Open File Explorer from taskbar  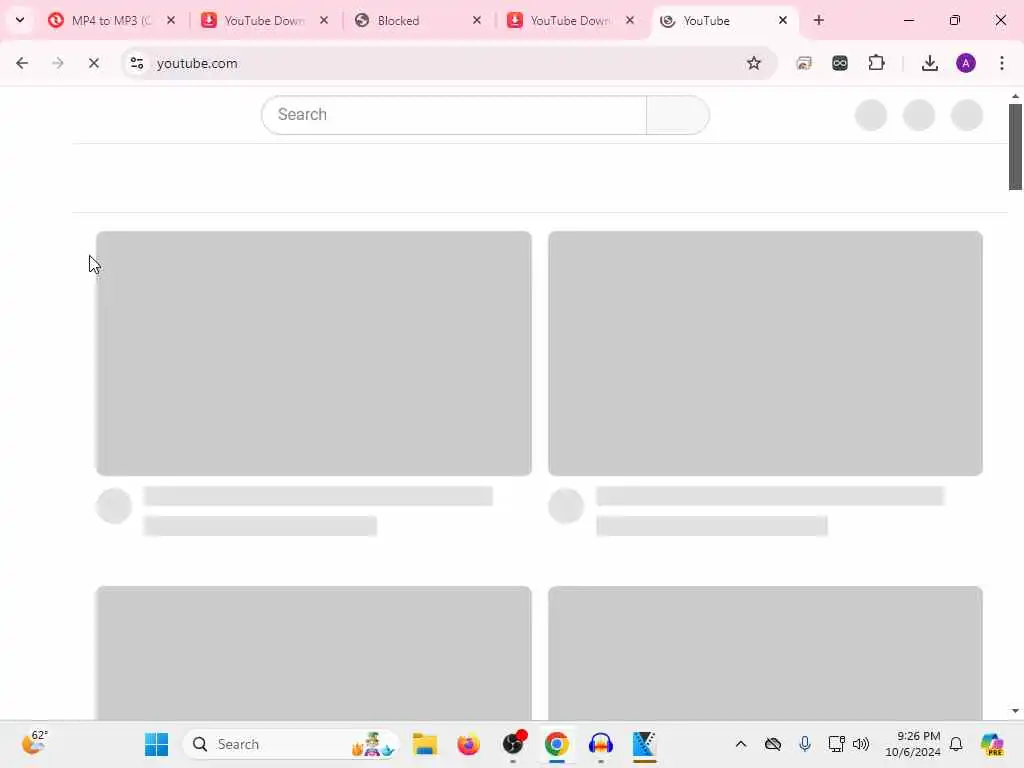(x=424, y=744)
